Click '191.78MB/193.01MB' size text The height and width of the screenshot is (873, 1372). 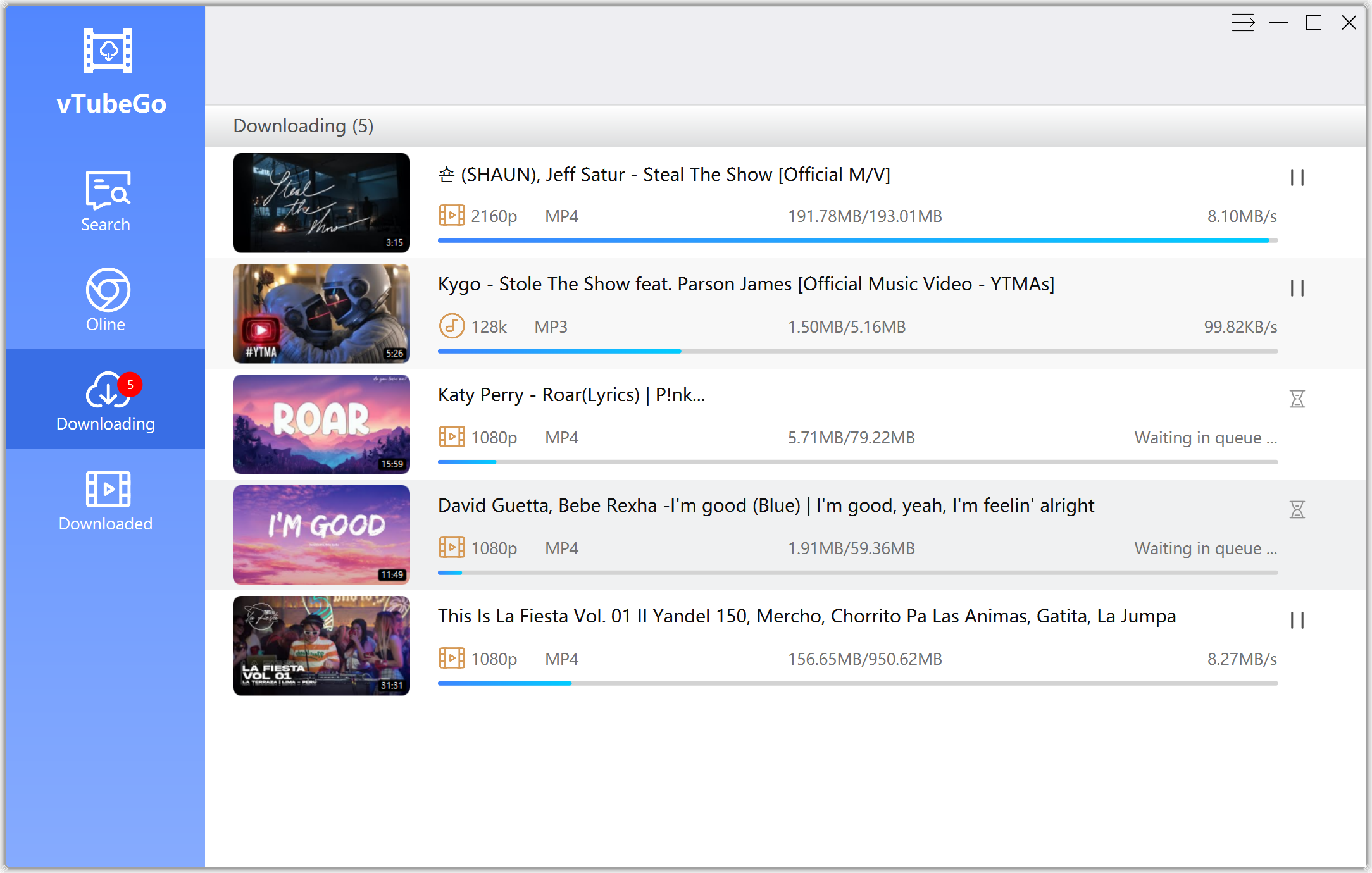pyautogui.click(x=865, y=216)
